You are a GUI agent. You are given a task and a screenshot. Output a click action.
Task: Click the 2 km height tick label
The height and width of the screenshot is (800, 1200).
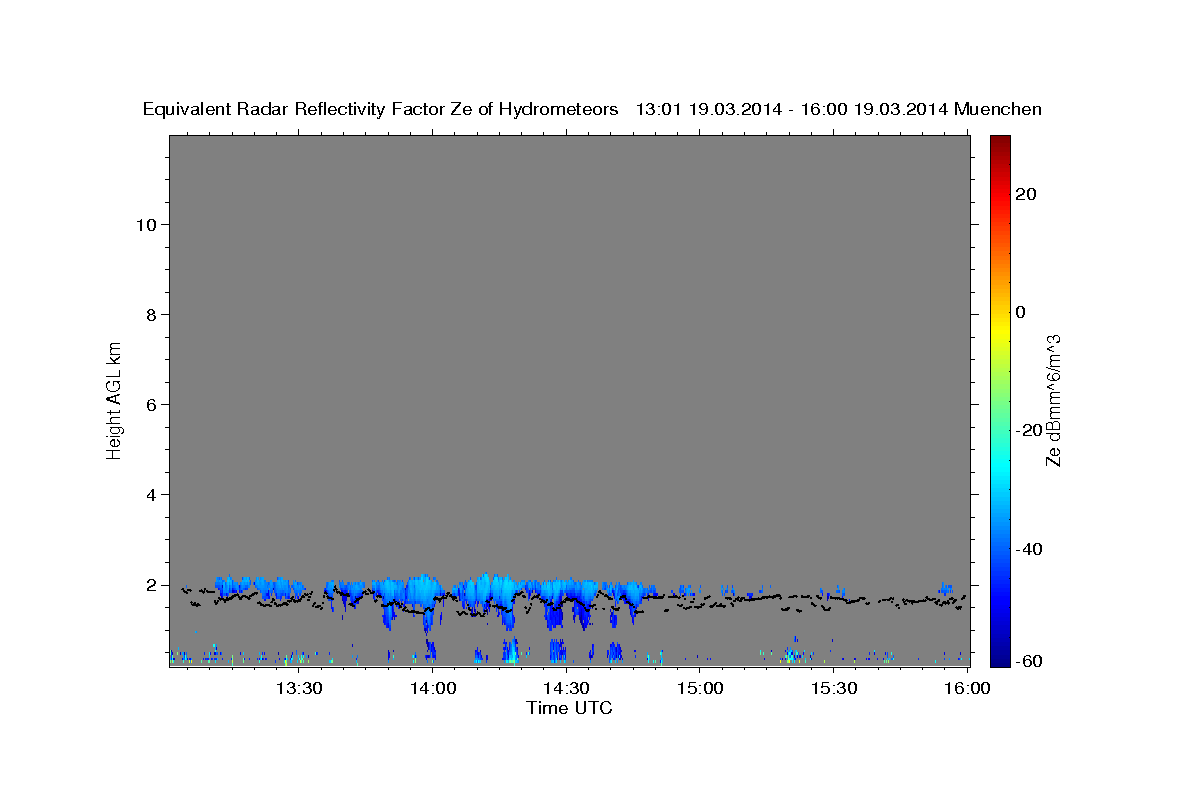coord(151,585)
